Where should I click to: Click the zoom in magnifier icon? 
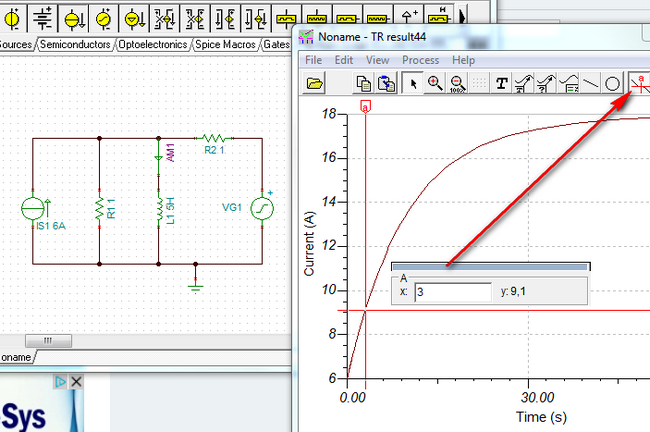436,85
